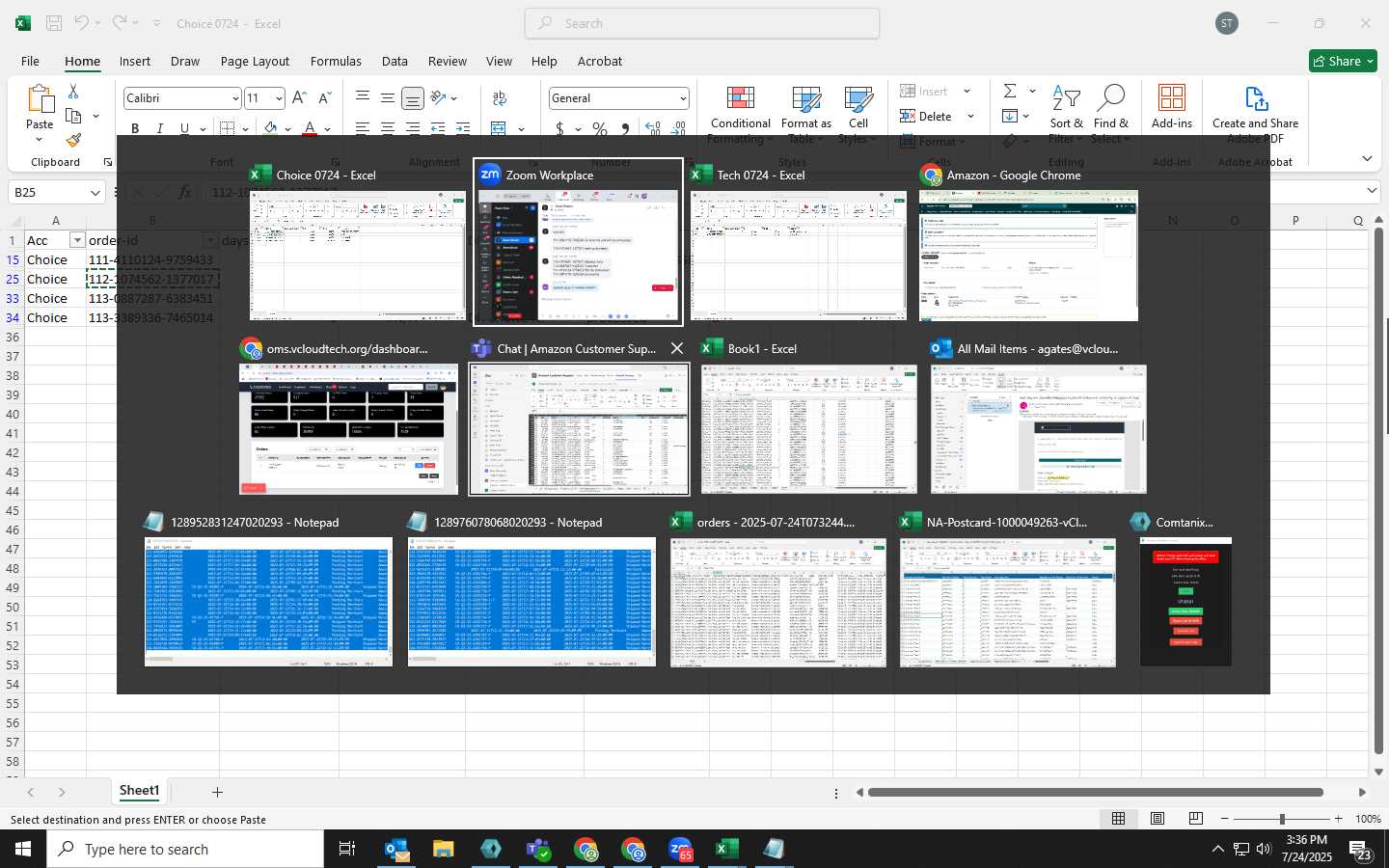Viewport: 1389px width, 868px height.
Task: Open Zoom icon in the taskbar
Action: [680, 850]
